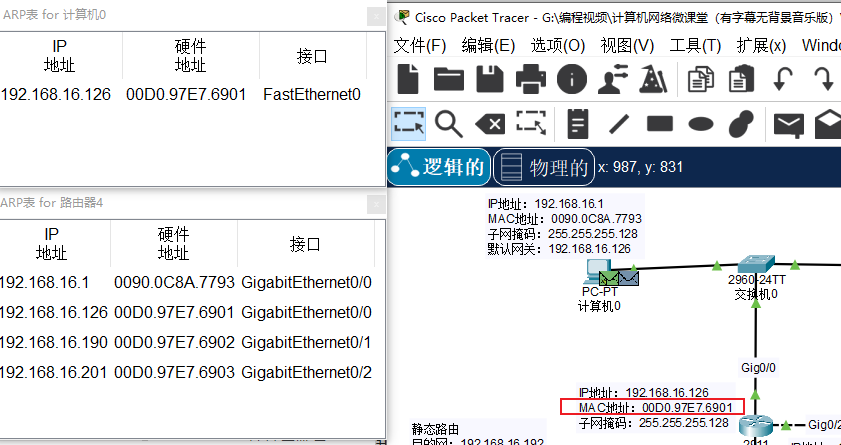Close the ARP表 for 路由器4 window
Screen dimensions: 841x445
point(376,204)
